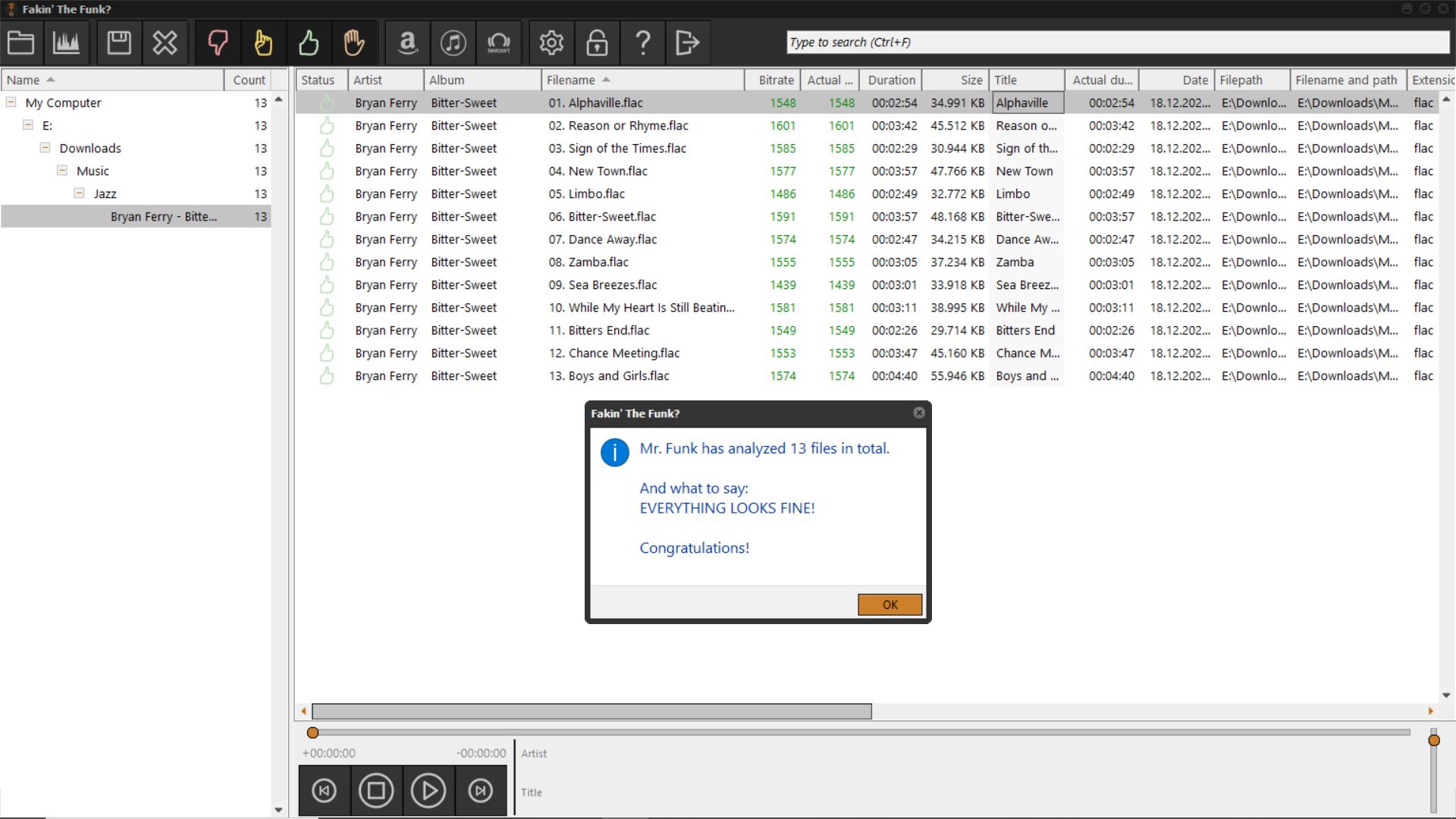The image size is (1456, 819).
Task: Sort by Duration column header
Action: click(891, 80)
